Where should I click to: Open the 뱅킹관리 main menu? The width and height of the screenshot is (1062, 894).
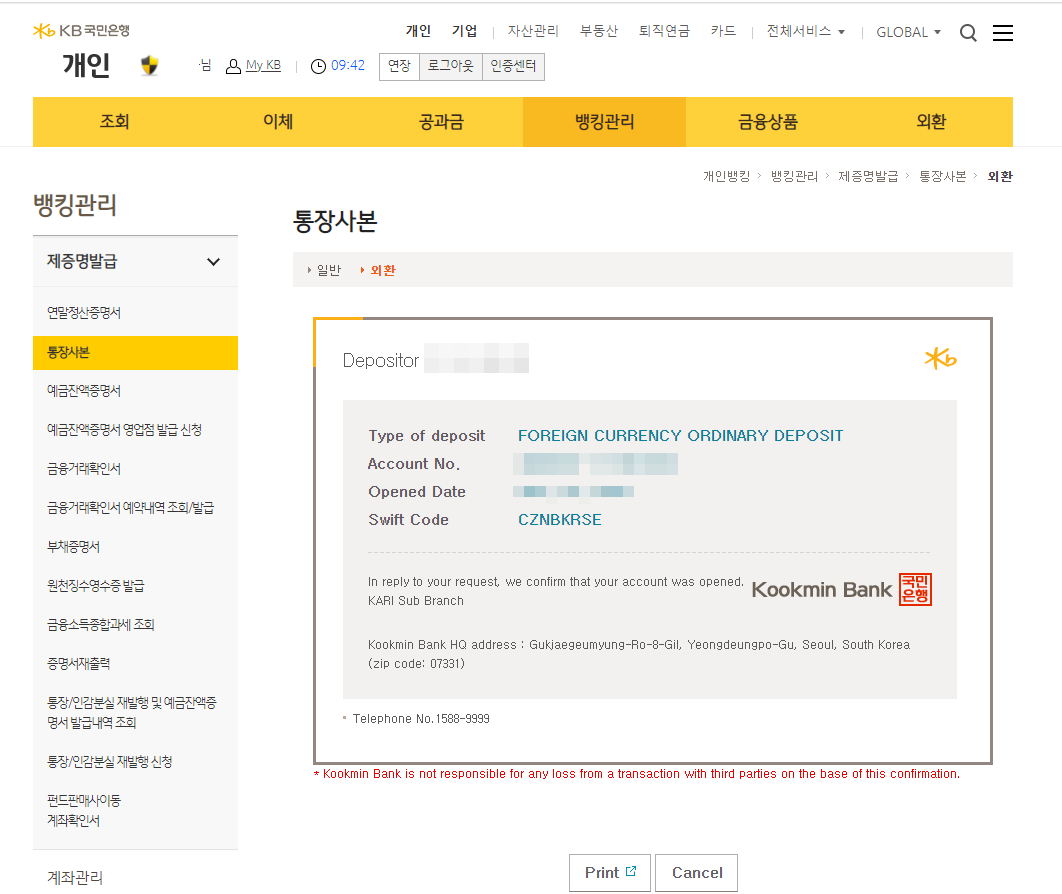(604, 122)
